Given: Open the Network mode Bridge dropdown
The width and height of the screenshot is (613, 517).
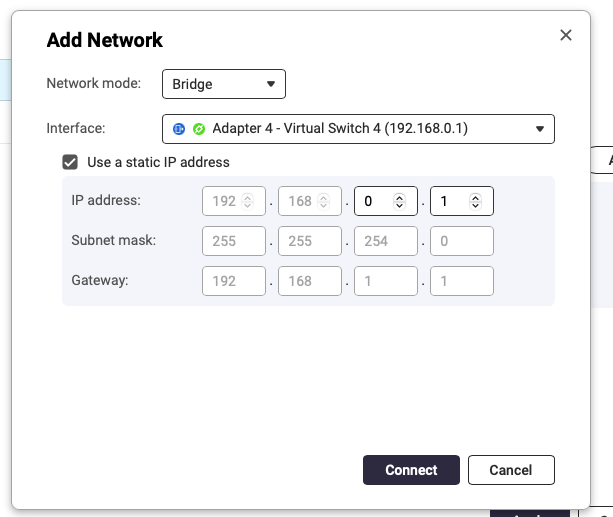Looking at the screenshot, I should click(224, 84).
